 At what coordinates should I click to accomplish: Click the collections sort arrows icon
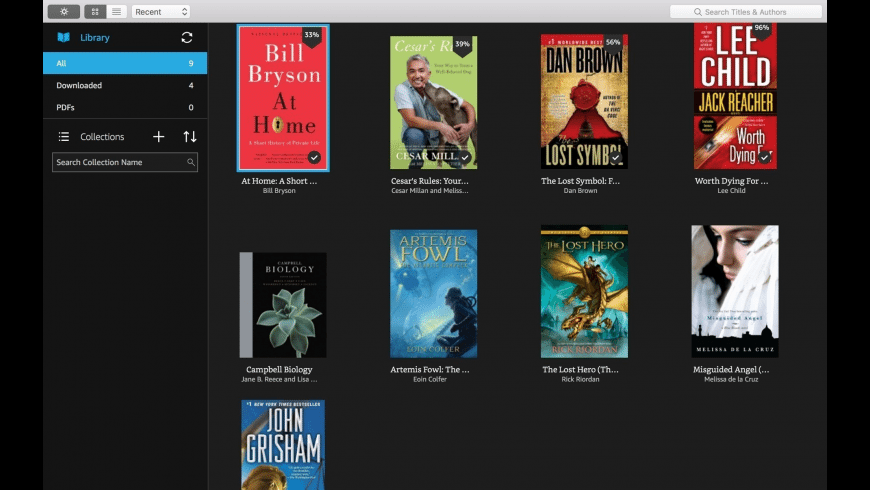coord(190,137)
